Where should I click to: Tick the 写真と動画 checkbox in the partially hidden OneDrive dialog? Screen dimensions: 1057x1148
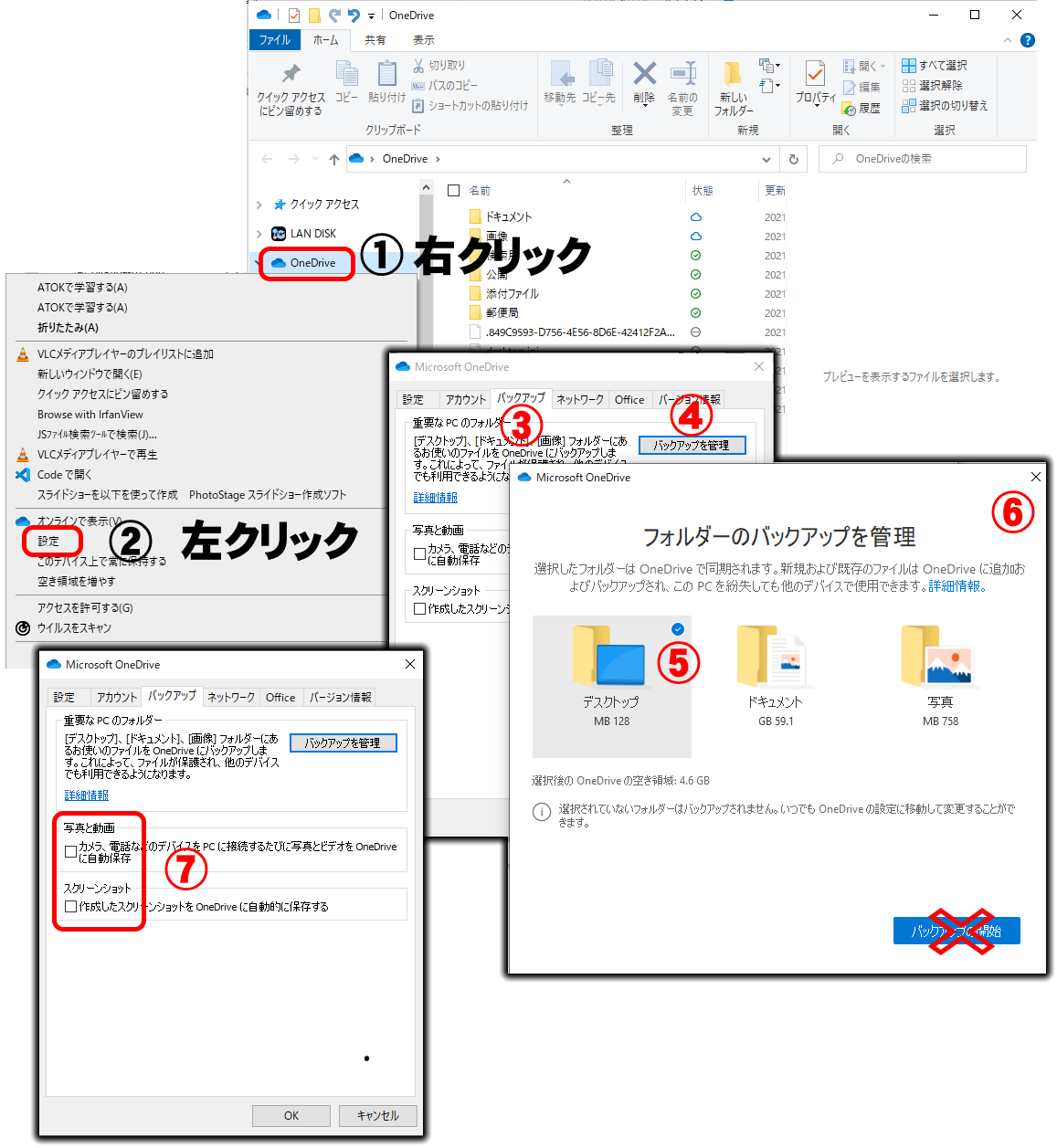419,553
